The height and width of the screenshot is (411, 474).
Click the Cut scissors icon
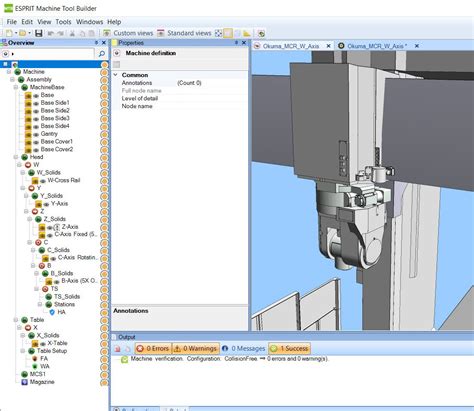[72, 33]
